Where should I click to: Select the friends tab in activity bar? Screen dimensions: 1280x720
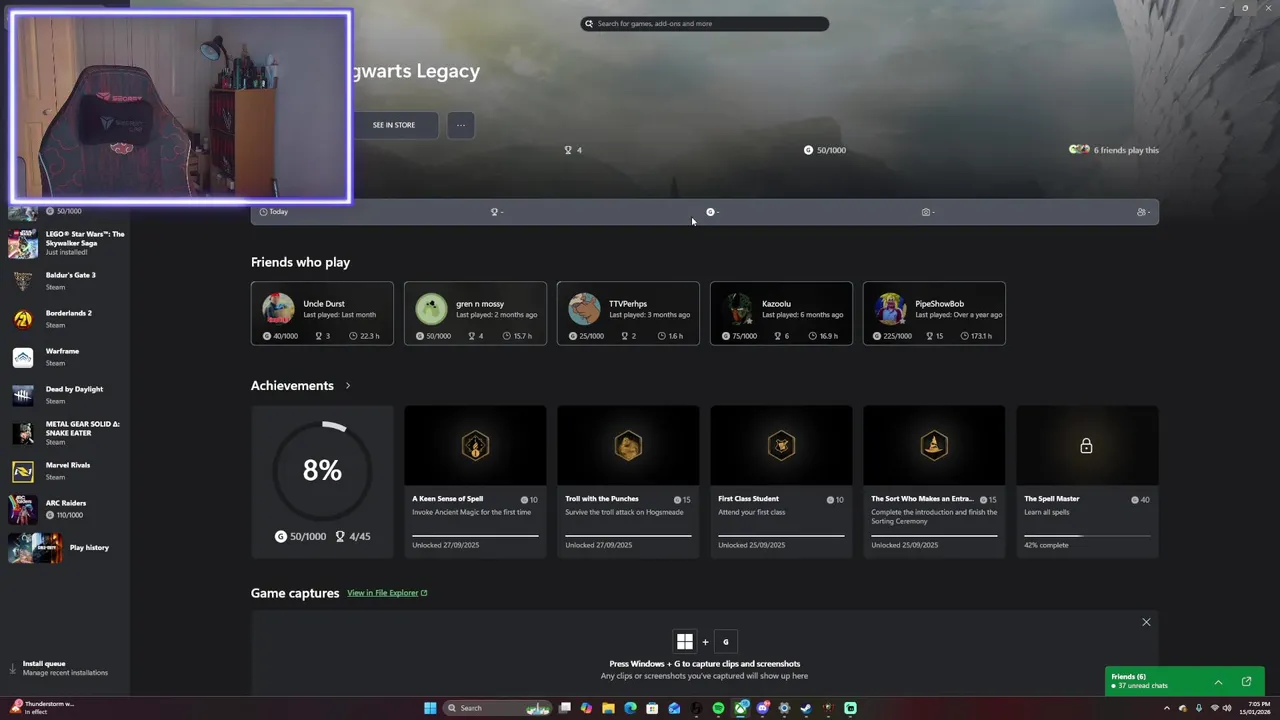[x=1143, y=212]
